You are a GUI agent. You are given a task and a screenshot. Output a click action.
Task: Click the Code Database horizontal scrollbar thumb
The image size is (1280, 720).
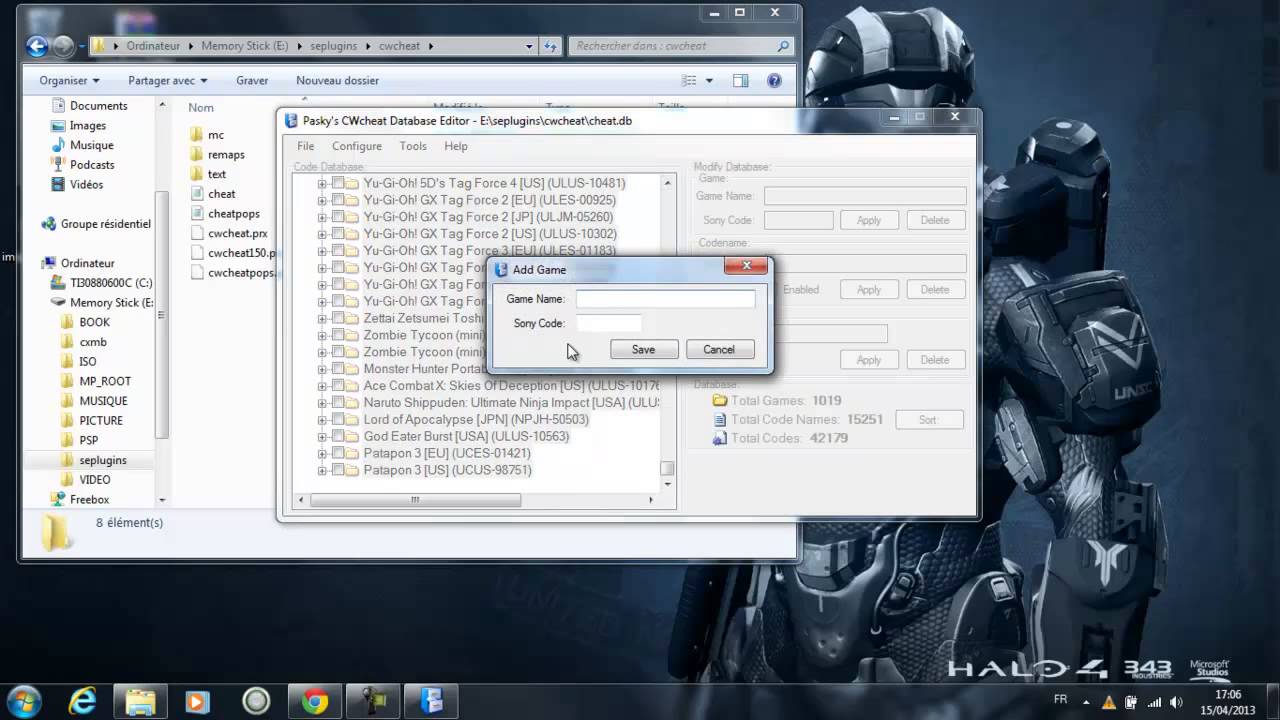pos(415,500)
